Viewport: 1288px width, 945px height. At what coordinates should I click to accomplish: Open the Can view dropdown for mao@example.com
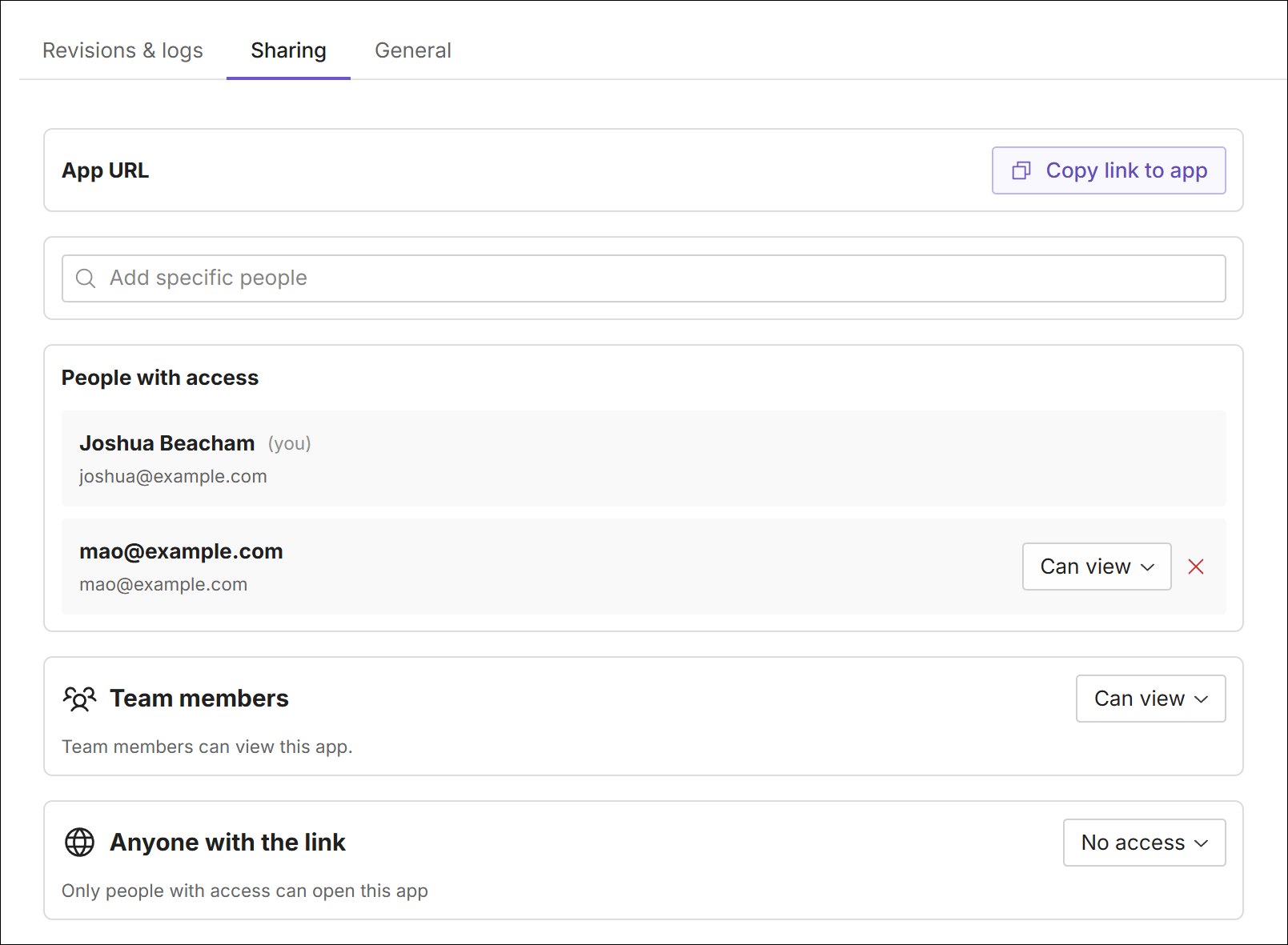click(x=1096, y=567)
